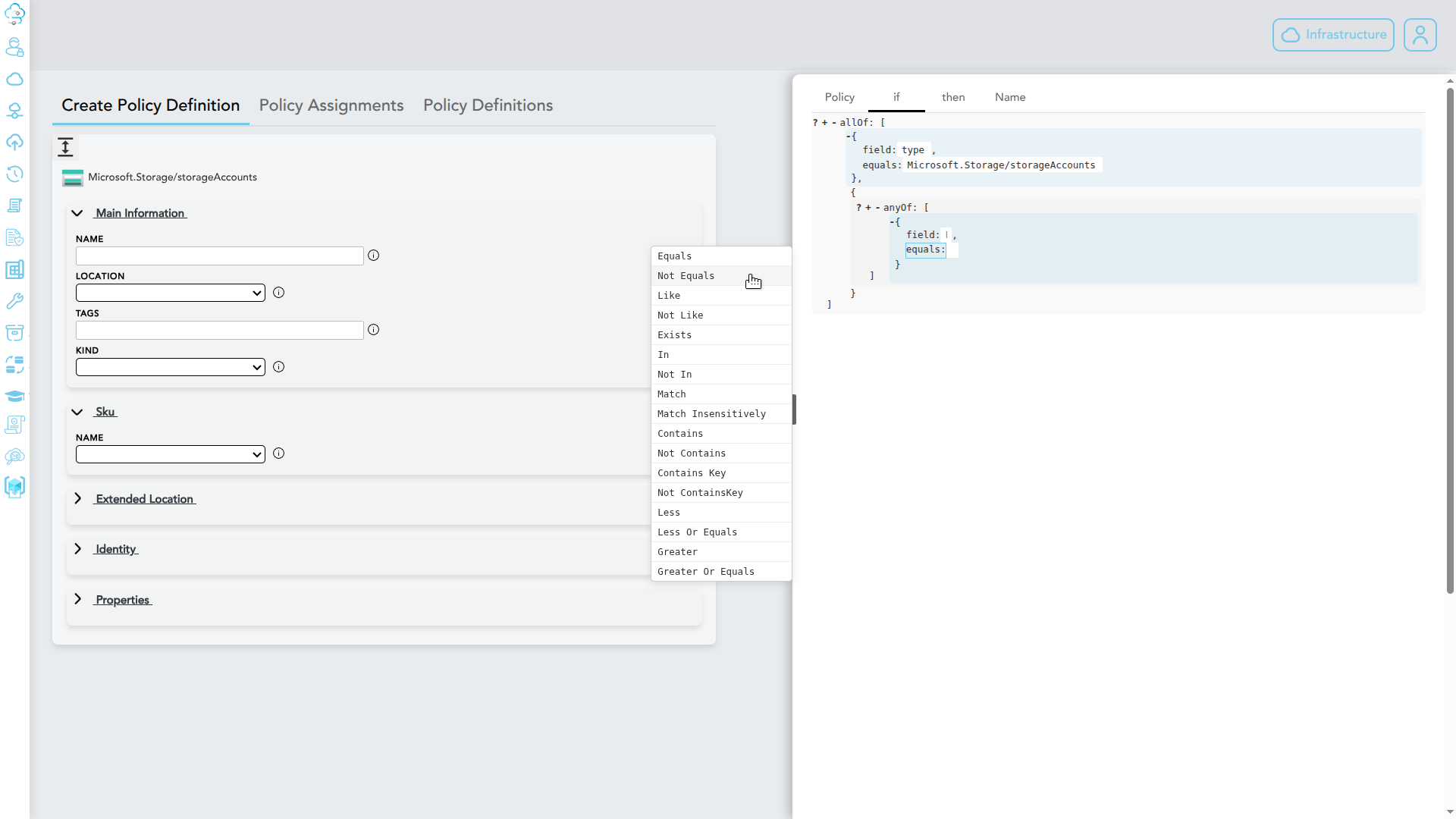1456x819 pixels.
Task: Expand the Extended Location section
Action: point(77,498)
